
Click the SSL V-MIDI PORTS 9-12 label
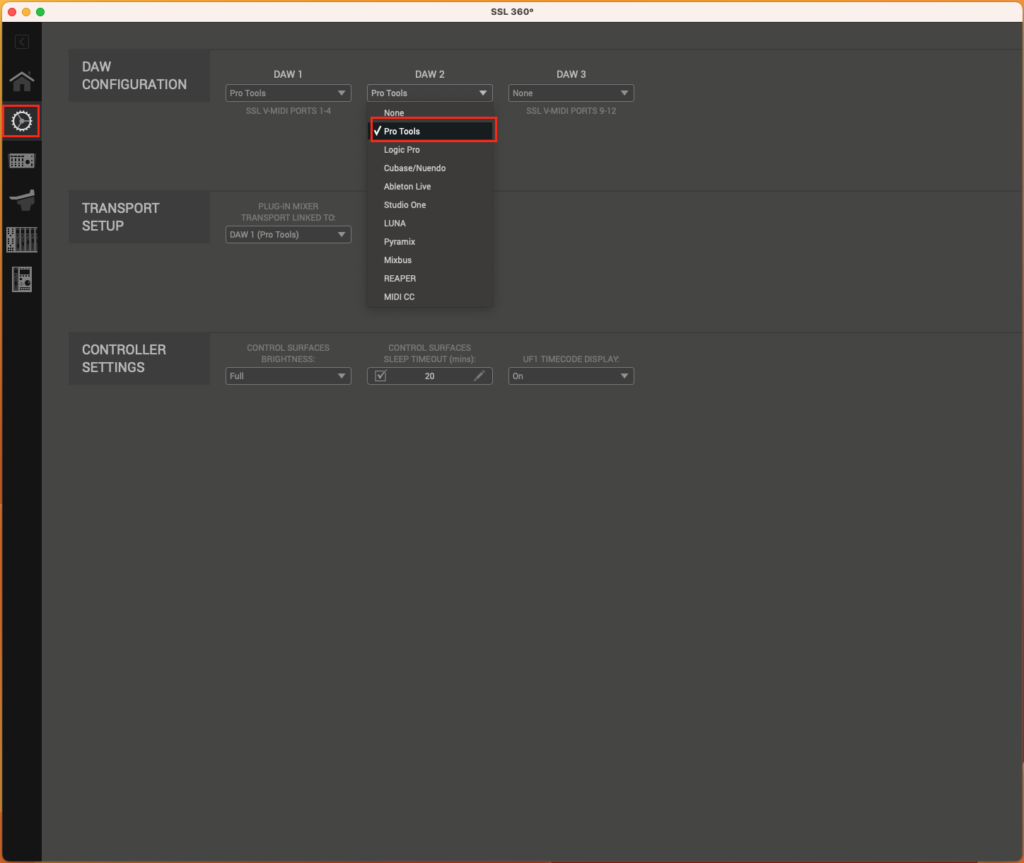click(x=571, y=111)
